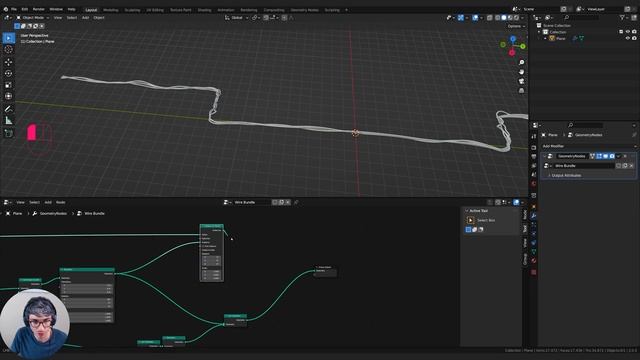Toggle Plane visibility eye in outliner
This screenshot has width=640, height=360.
pyautogui.click(x=628, y=38)
